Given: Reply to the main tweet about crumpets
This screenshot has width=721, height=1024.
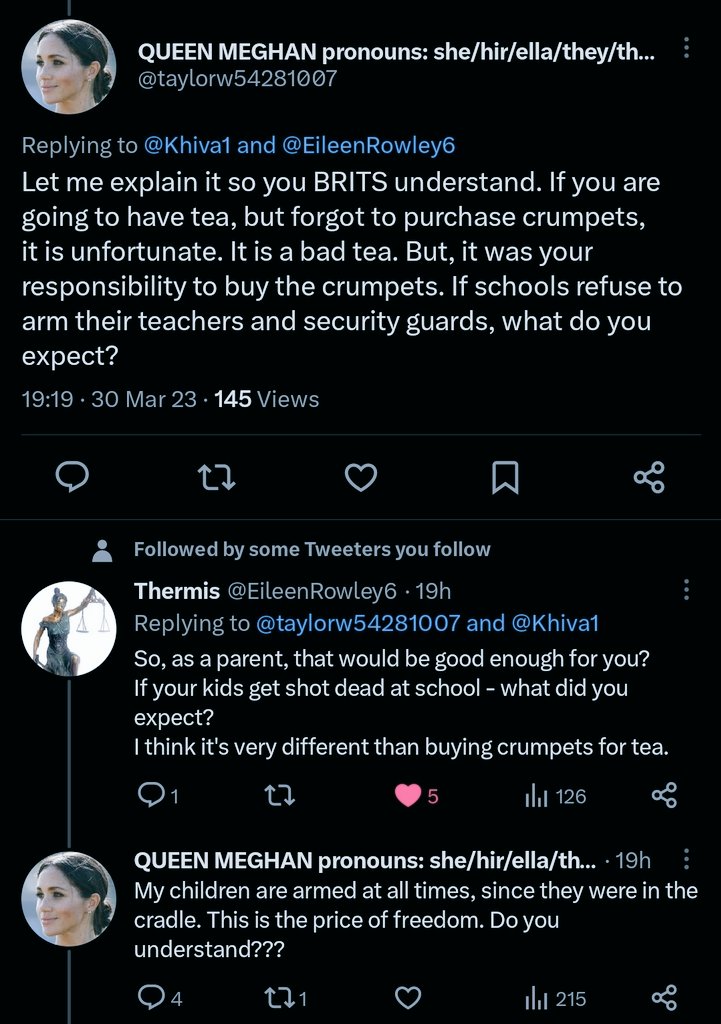Looking at the screenshot, I should (71, 478).
